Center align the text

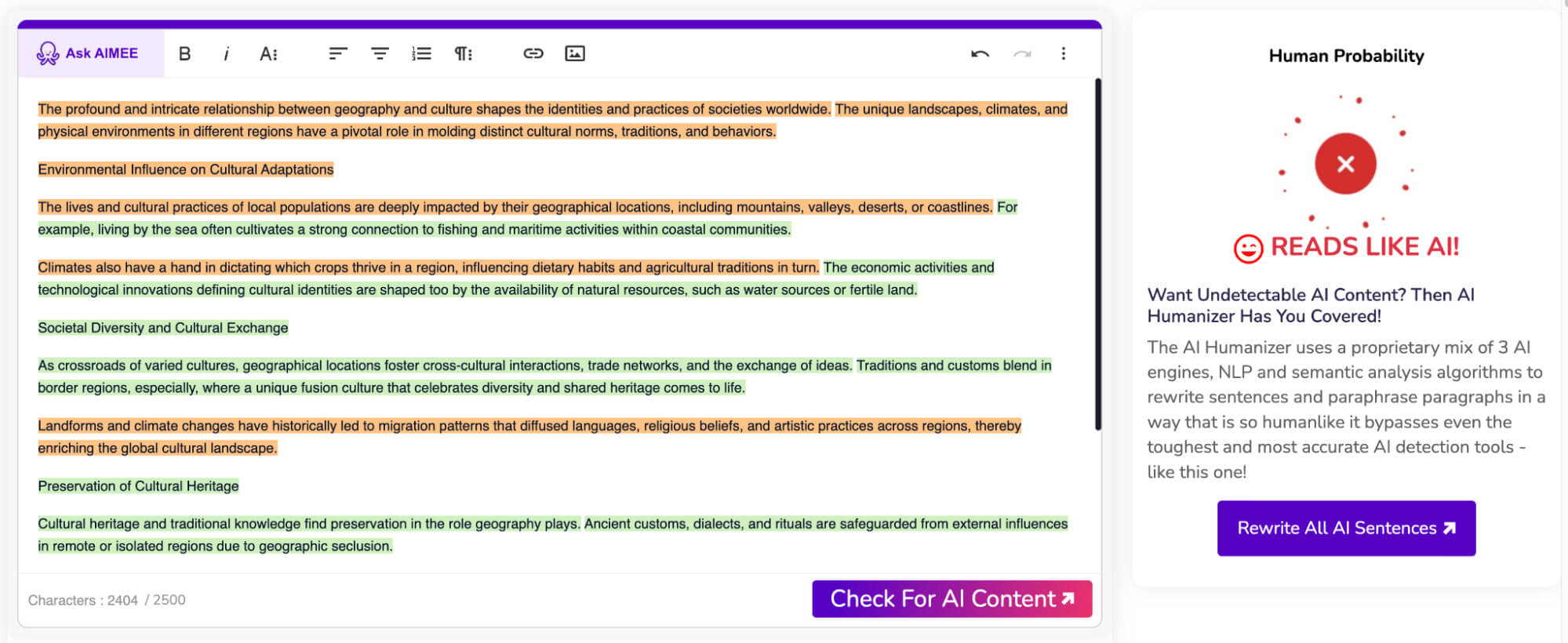click(380, 53)
